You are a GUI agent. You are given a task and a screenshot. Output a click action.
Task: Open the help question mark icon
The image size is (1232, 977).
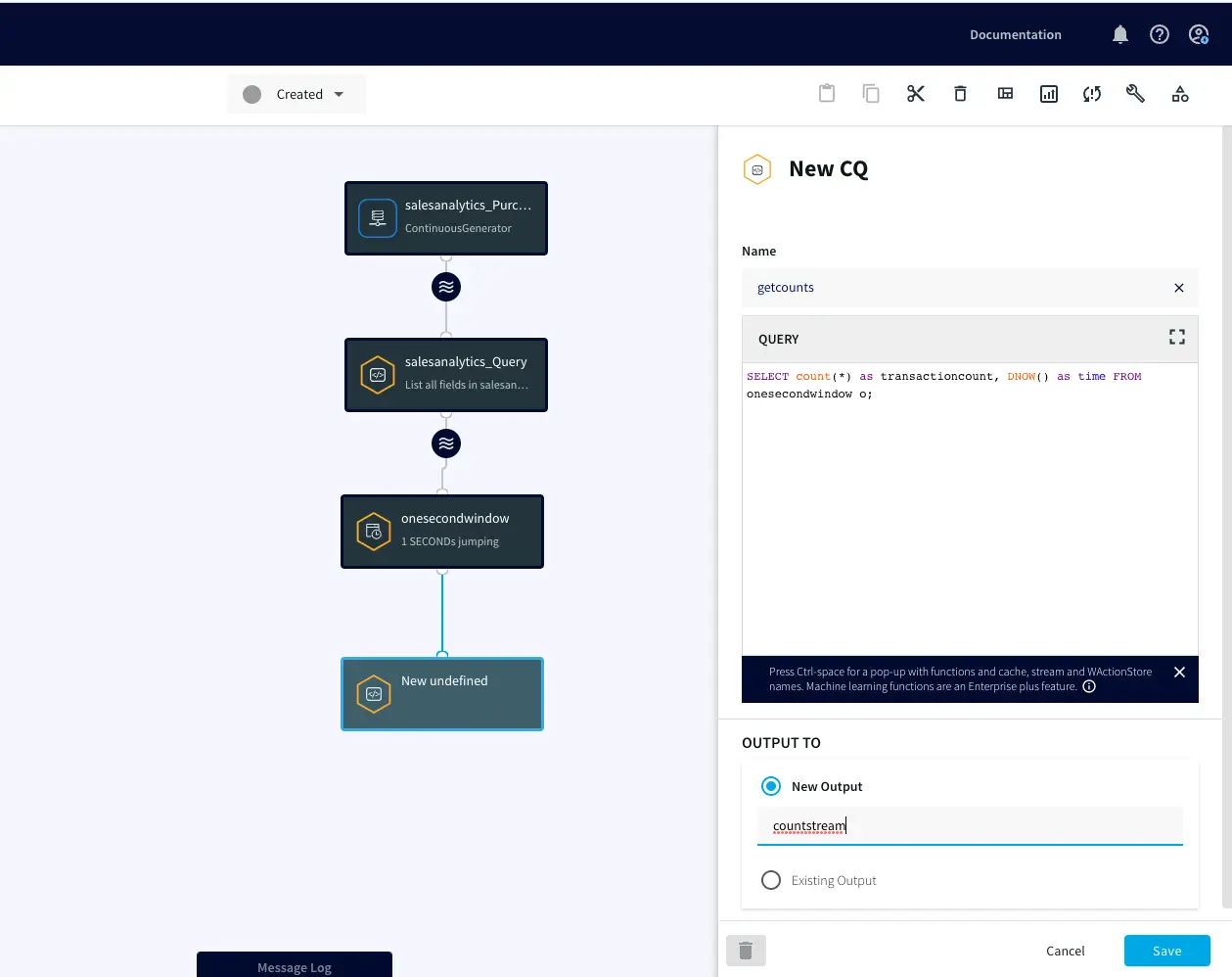tap(1160, 34)
